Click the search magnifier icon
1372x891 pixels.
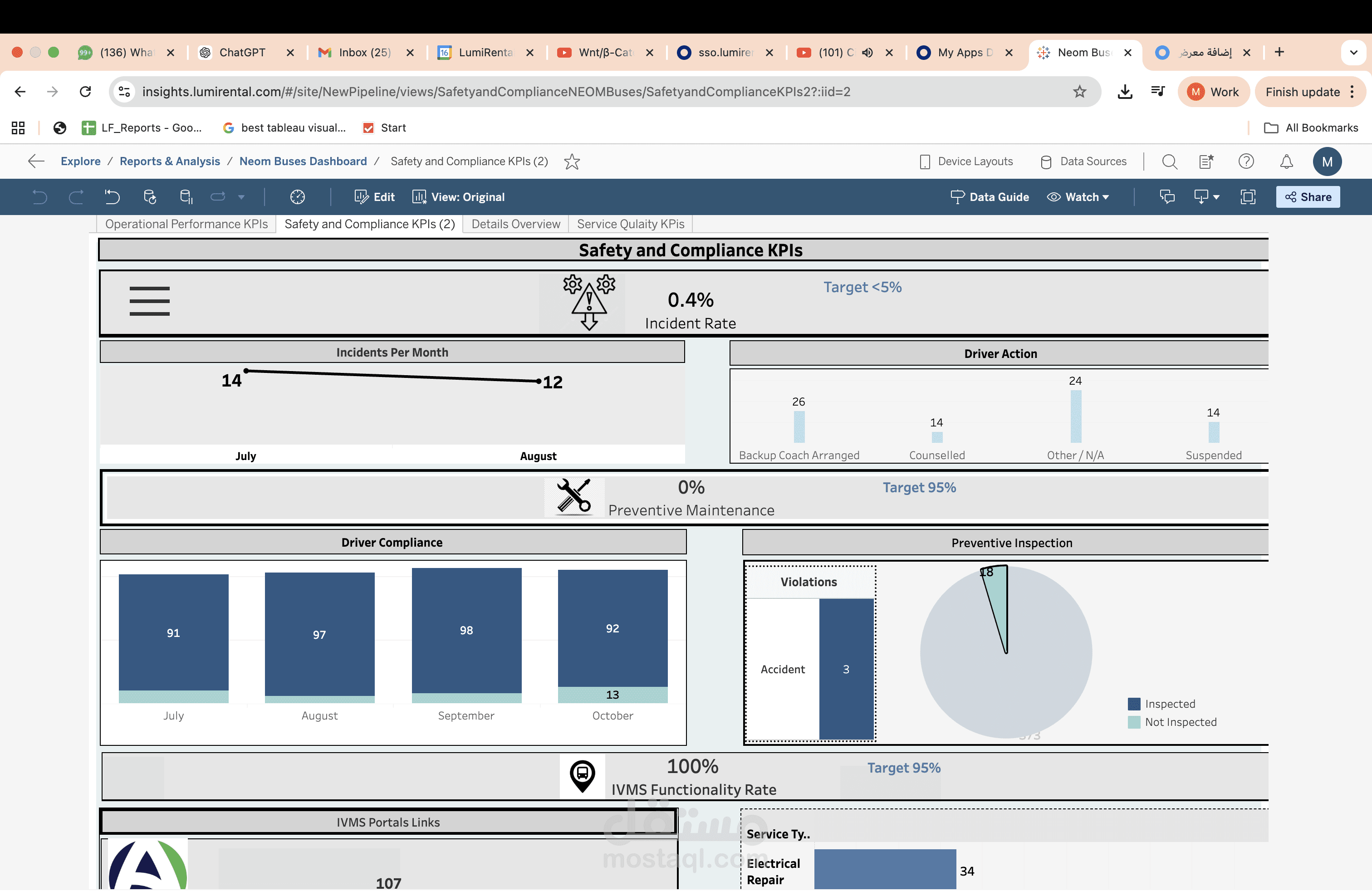[x=1169, y=162]
